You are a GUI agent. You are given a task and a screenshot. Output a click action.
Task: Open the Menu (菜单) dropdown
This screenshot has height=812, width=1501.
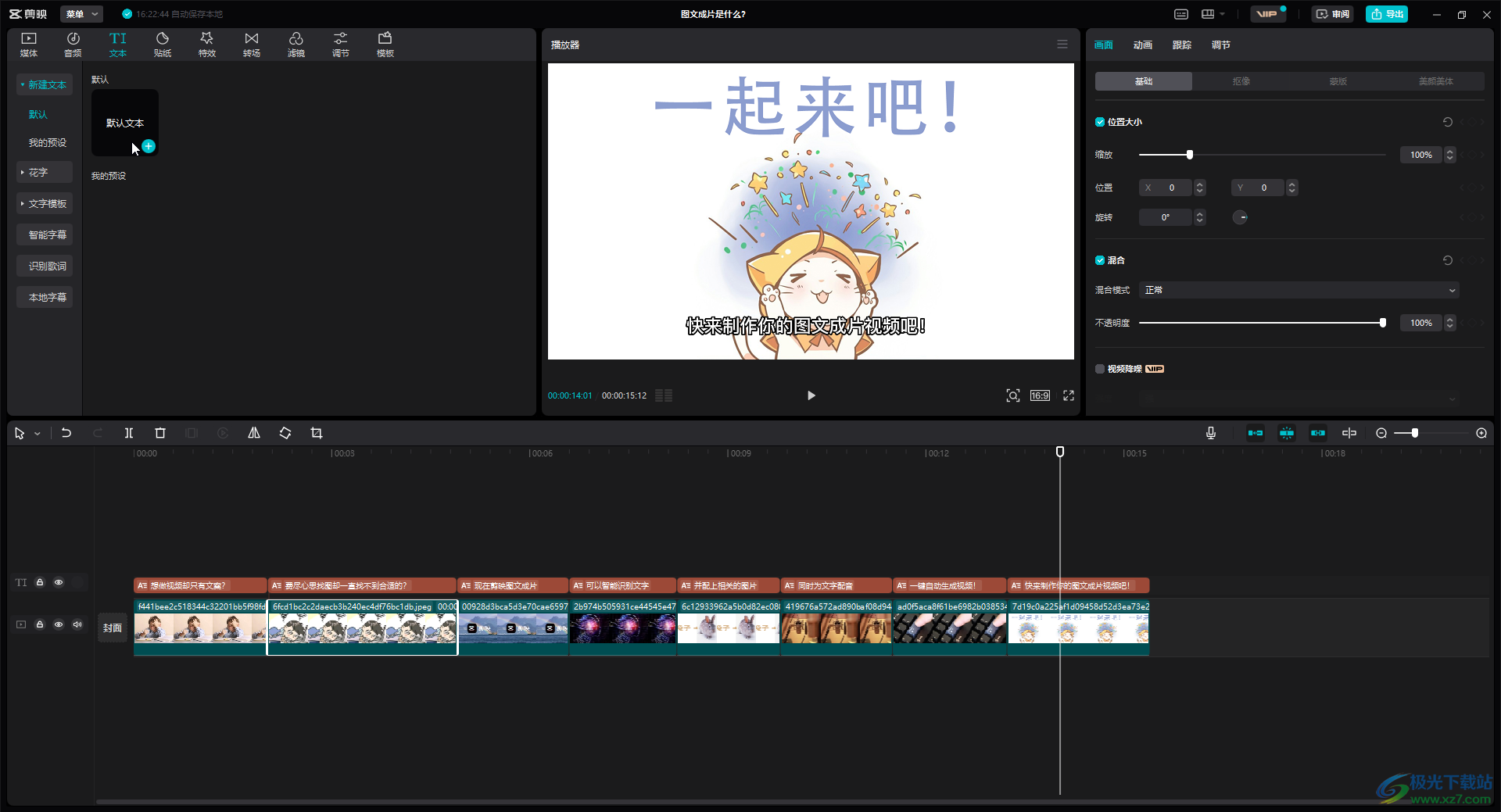(x=81, y=14)
